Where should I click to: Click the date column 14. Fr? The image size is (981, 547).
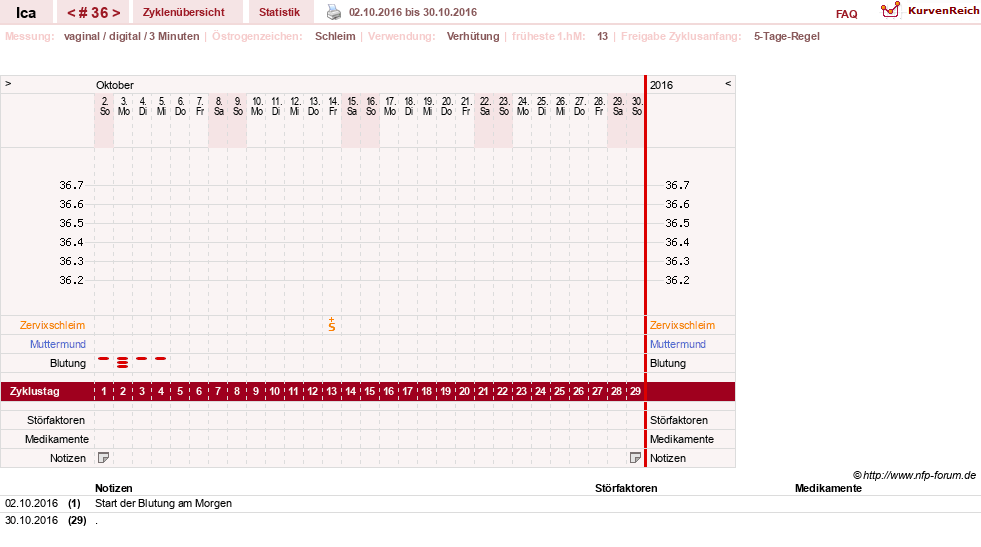coord(333,106)
